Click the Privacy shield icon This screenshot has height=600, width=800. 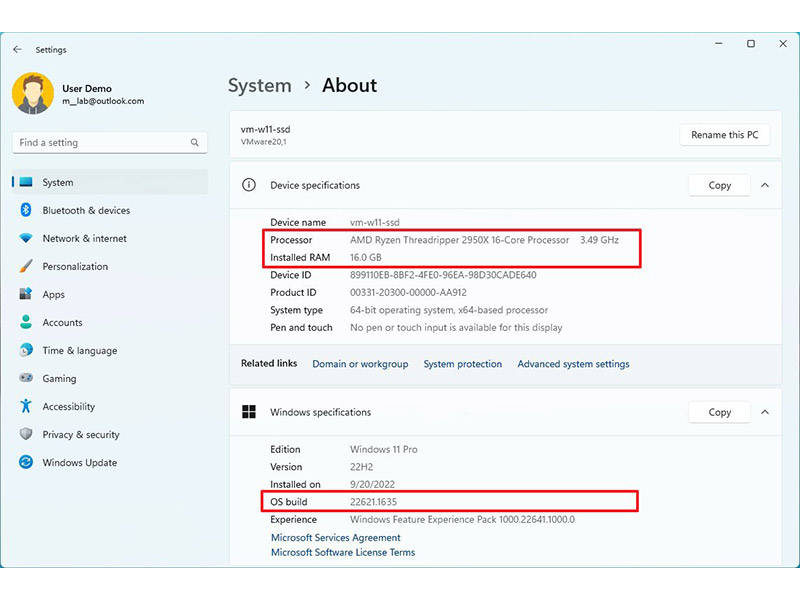26,434
